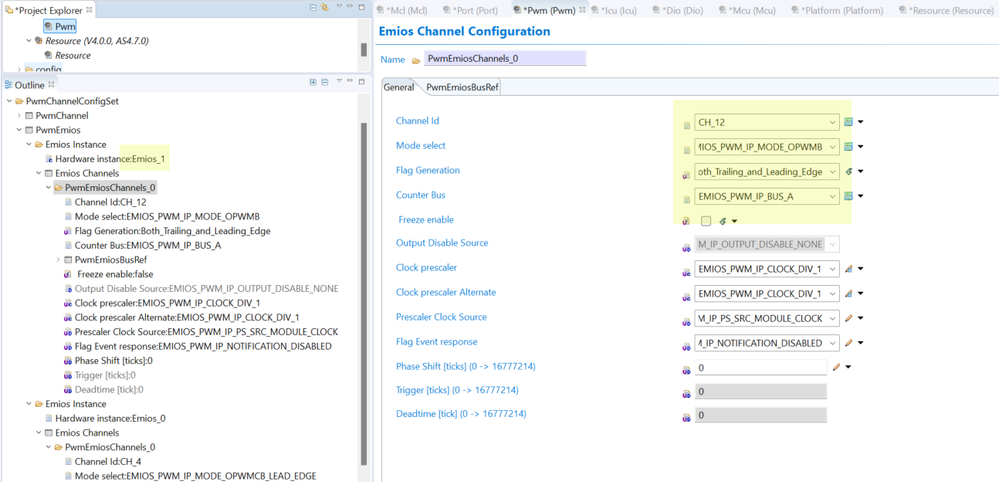Click edit icon beside Clock prescaler Alternate

pos(848,294)
